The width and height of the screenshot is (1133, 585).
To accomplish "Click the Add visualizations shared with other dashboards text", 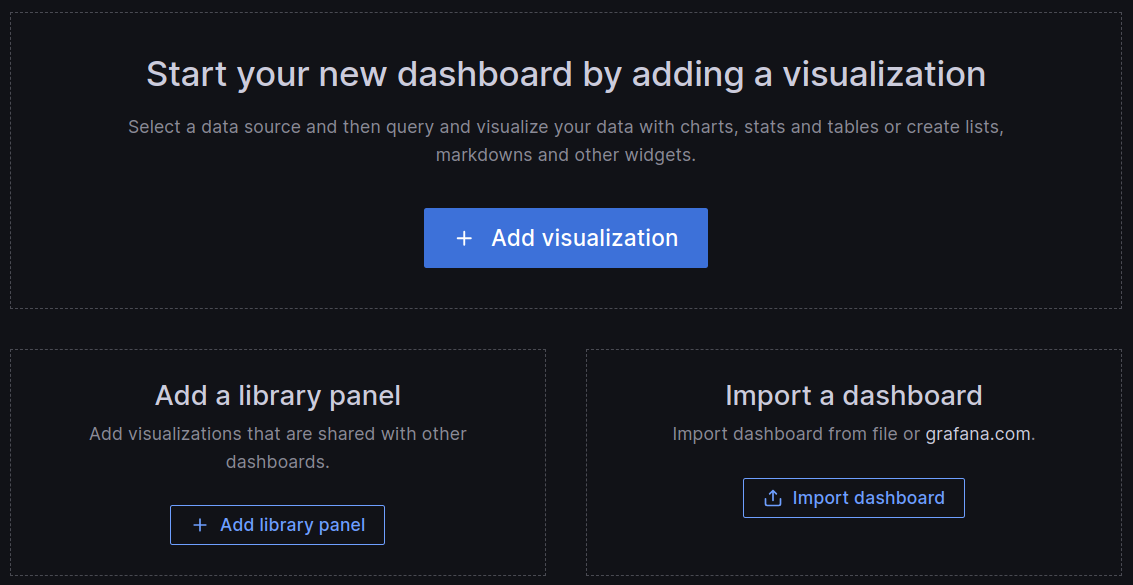I will point(277,445).
